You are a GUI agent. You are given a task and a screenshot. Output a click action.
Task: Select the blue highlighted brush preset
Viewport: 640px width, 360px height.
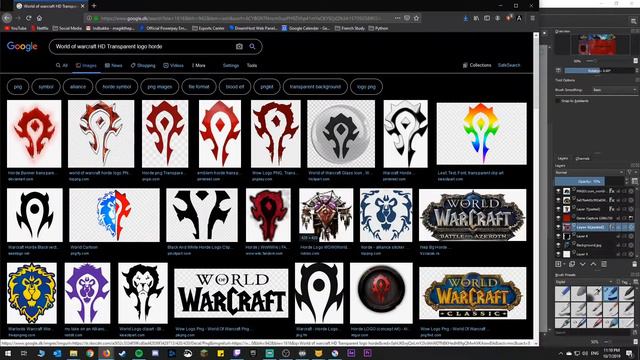point(611,293)
